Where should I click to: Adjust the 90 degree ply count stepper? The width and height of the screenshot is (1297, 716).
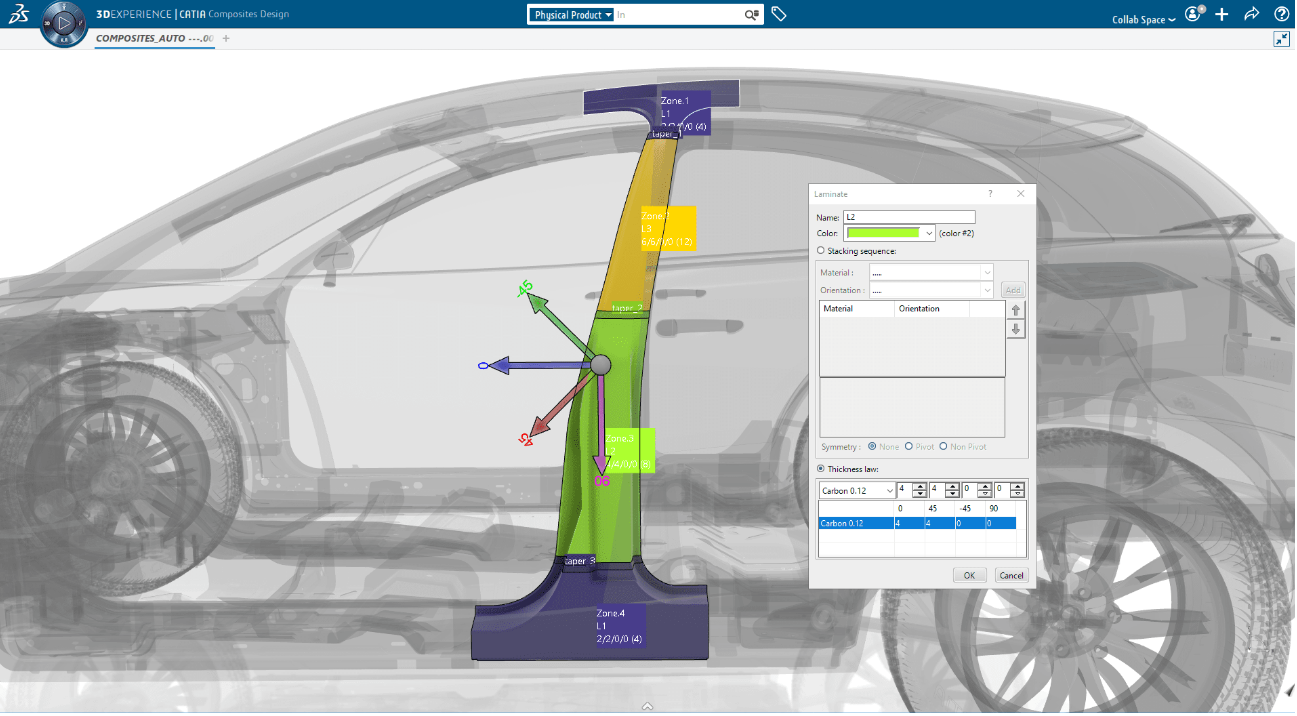click(x=1017, y=490)
